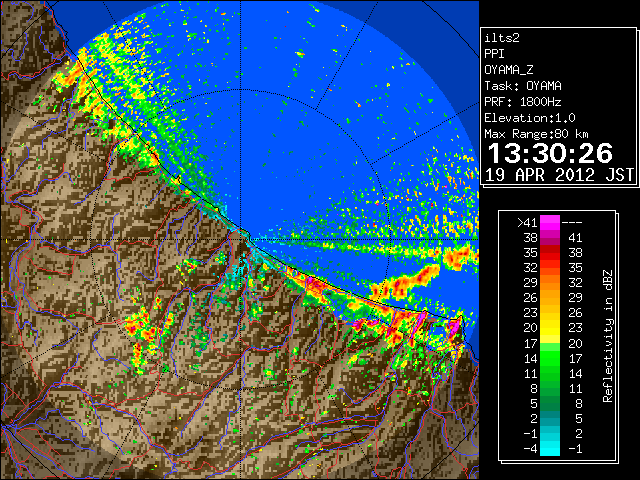Pick the cyan -4 to -1 legend swatch
This screenshot has width=640, height=480.
(550, 448)
